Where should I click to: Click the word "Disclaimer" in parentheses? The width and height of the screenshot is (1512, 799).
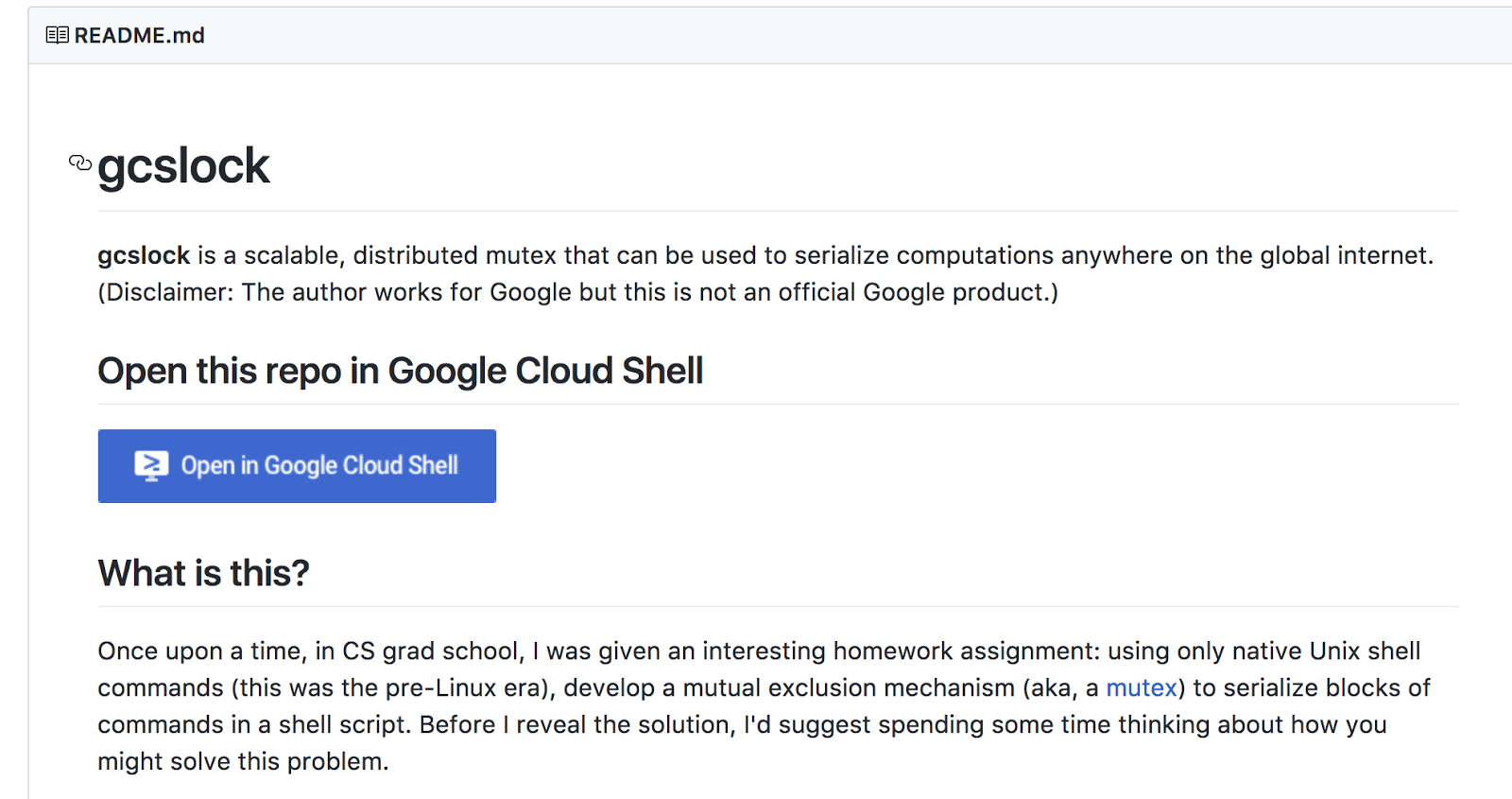click(x=168, y=292)
